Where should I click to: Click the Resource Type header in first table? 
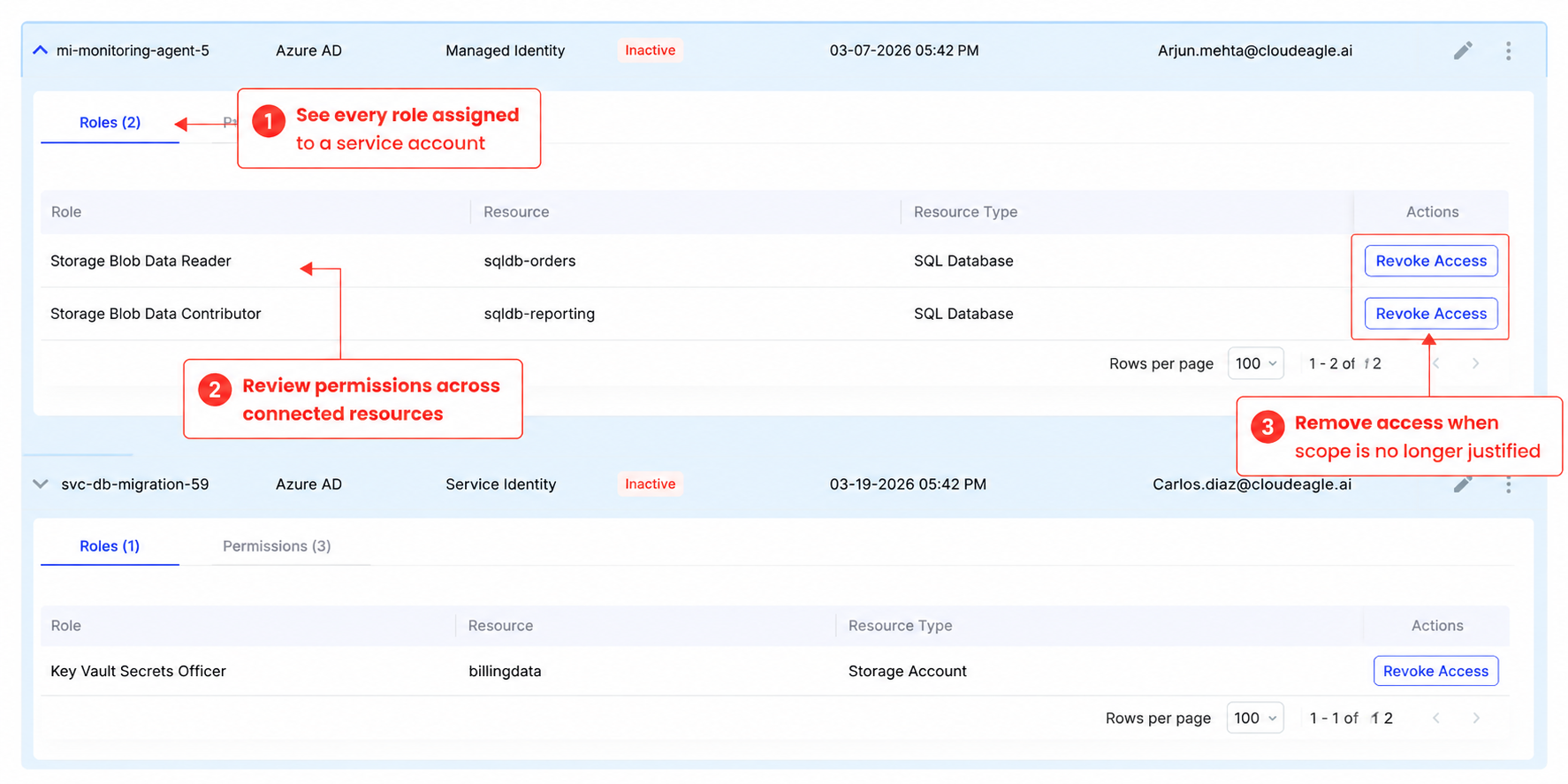point(965,212)
